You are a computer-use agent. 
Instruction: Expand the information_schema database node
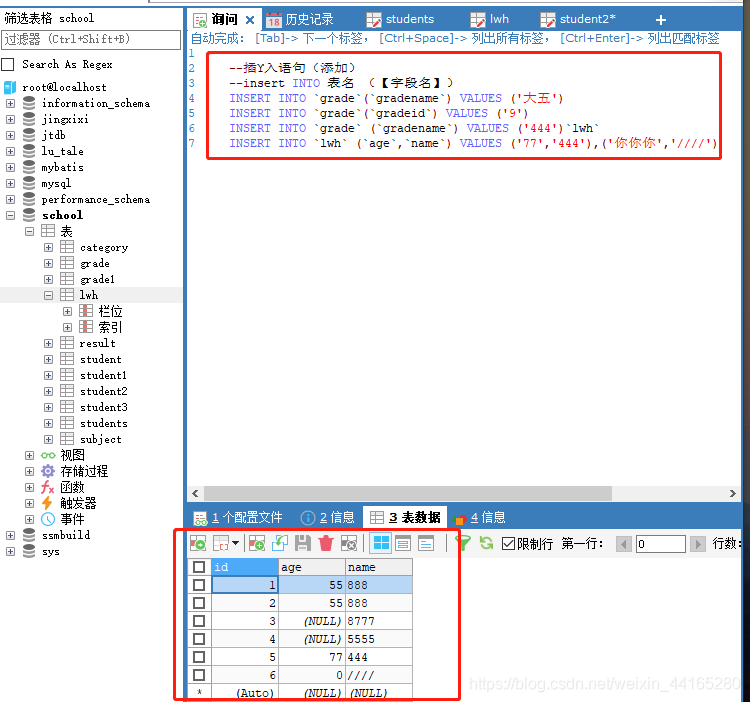[11, 103]
